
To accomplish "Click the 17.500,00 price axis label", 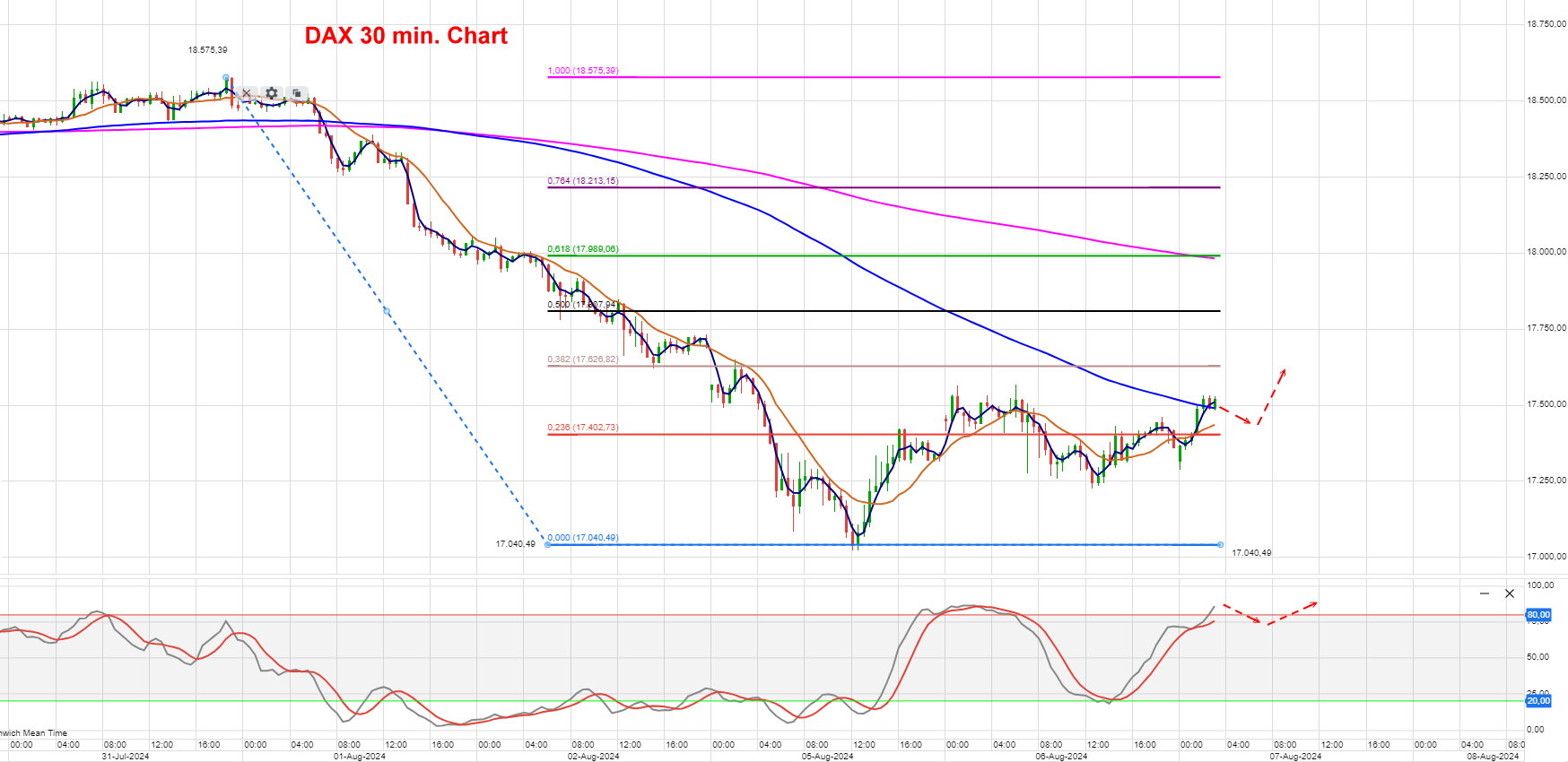I will point(1546,404).
